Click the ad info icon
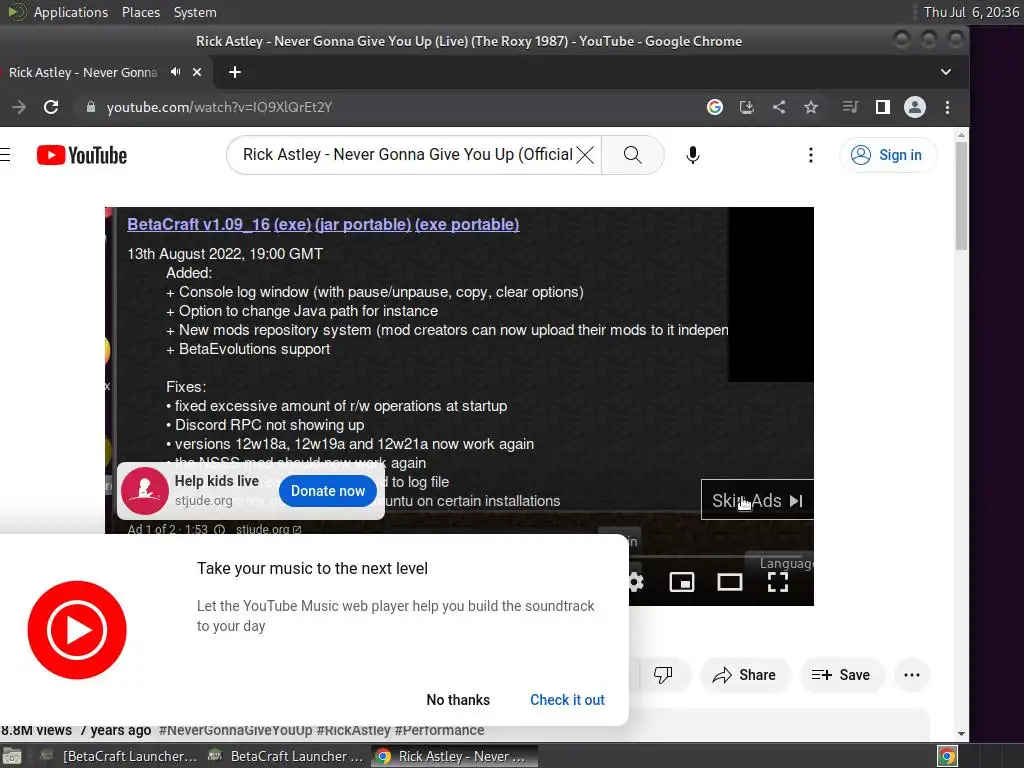 (x=219, y=529)
